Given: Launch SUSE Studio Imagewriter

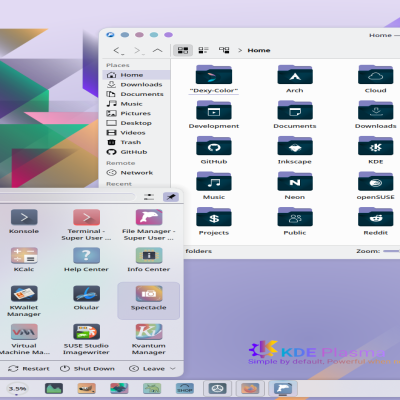Looking at the screenshot, I should coord(86,339).
